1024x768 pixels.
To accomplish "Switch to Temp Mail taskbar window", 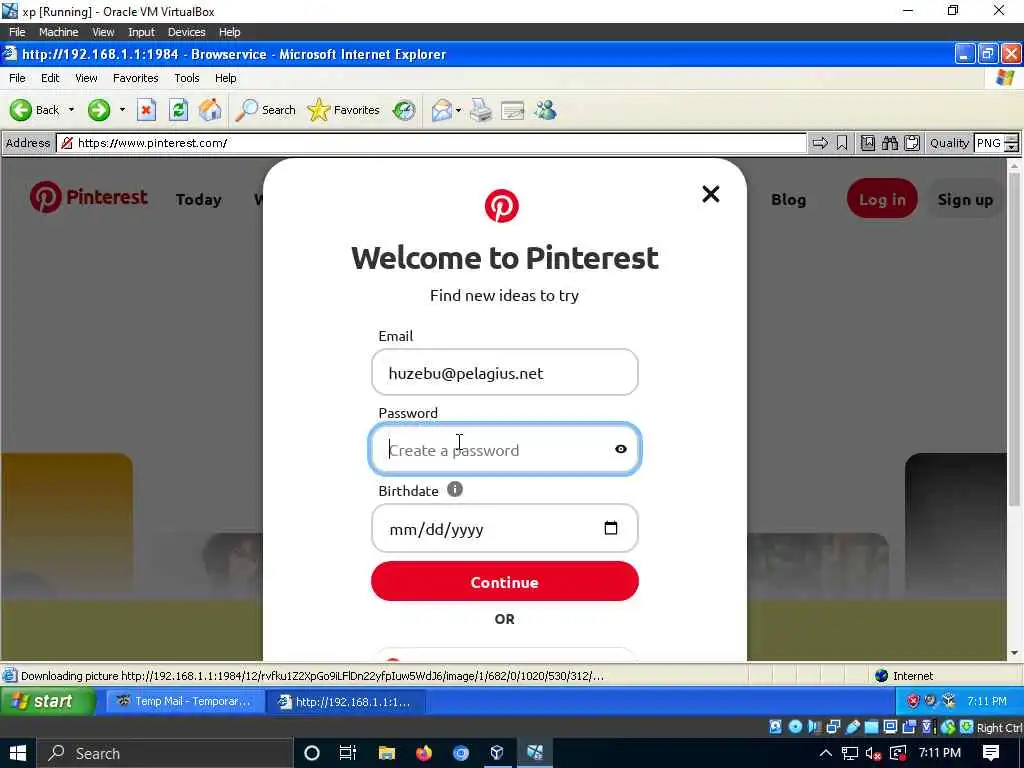I will tap(185, 701).
